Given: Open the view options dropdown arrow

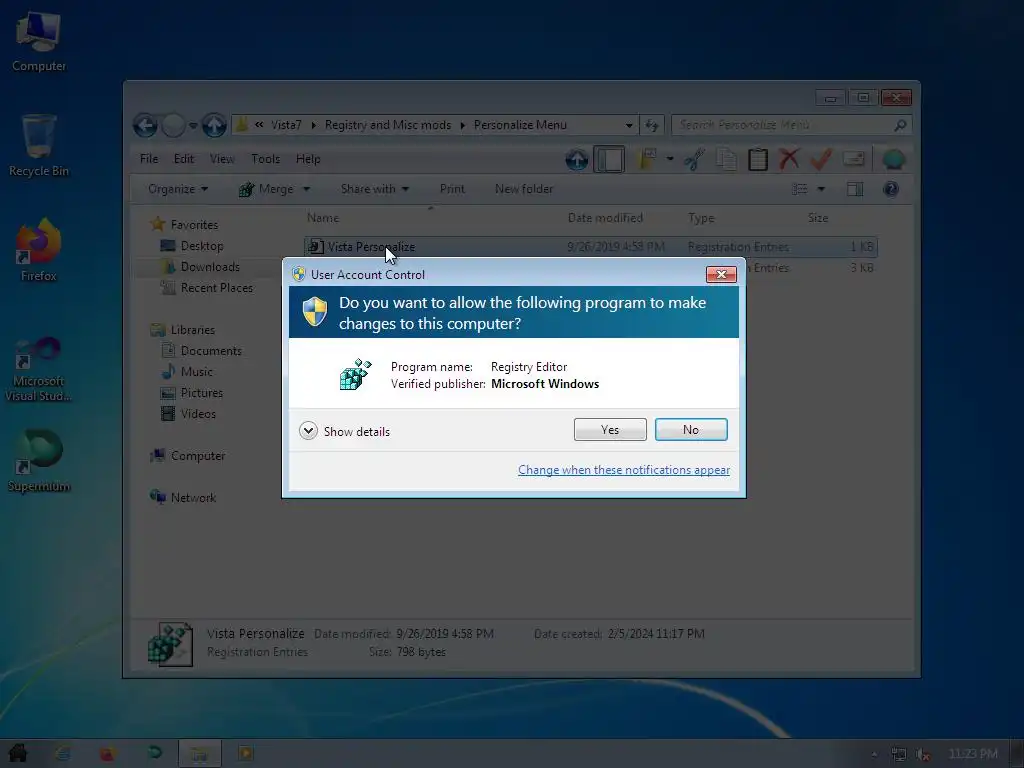Looking at the screenshot, I should pos(822,189).
